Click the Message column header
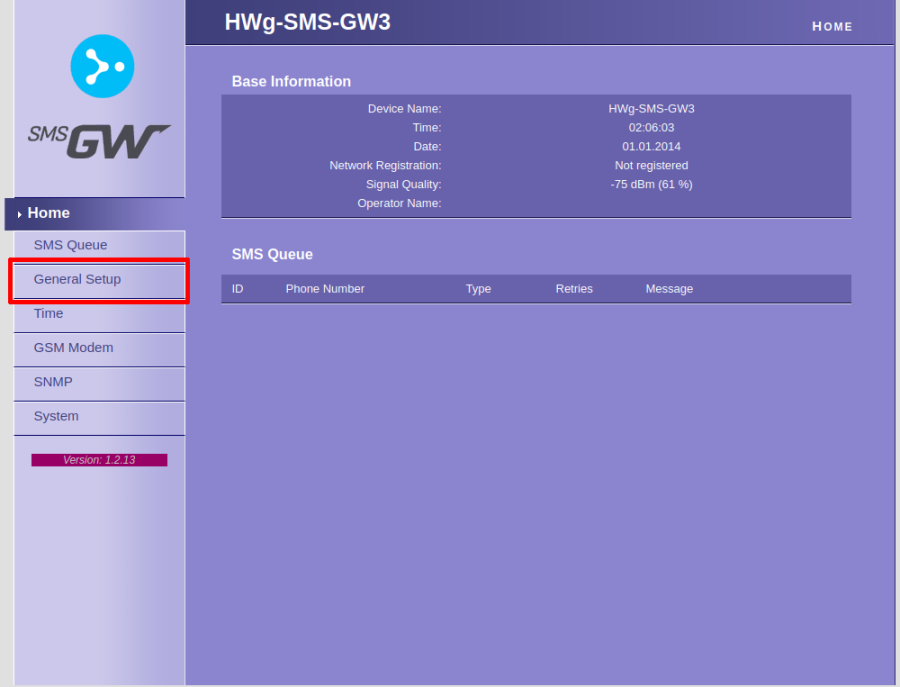This screenshot has height=687, width=900. (669, 289)
